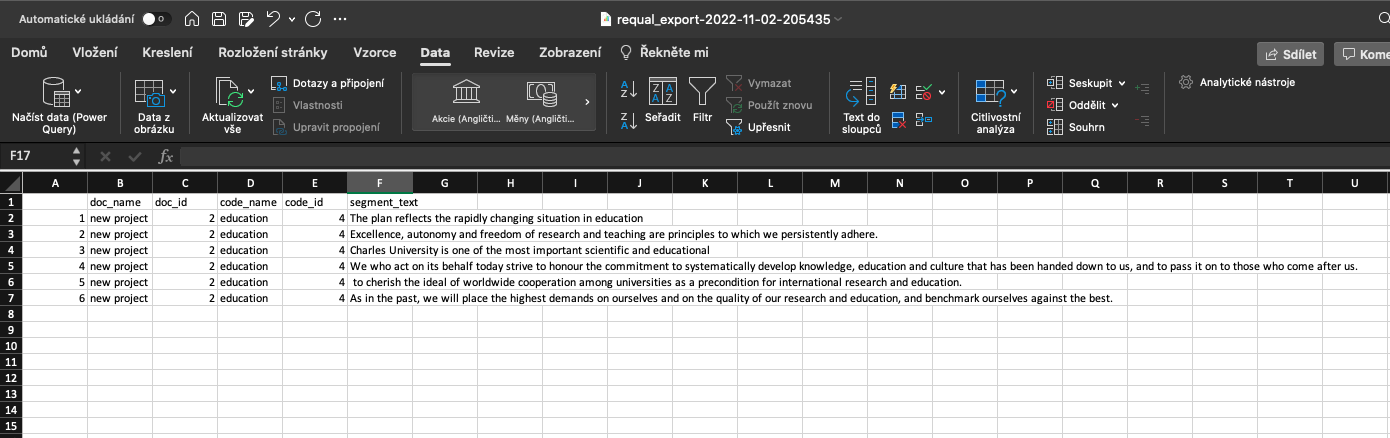Click the Flash Fill lightning icon
1390x438 pixels.
898,93
